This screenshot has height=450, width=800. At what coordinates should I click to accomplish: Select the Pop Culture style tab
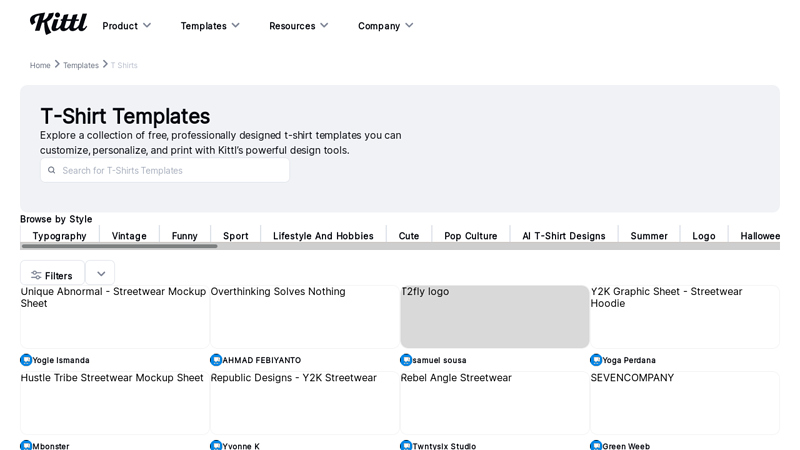(470, 236)
